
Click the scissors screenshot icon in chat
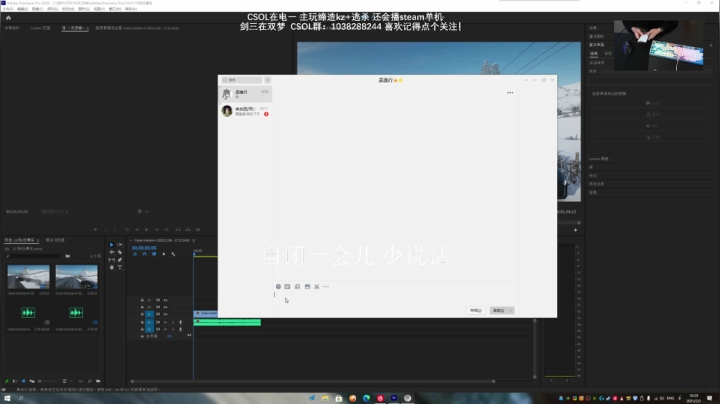point(316,286)
